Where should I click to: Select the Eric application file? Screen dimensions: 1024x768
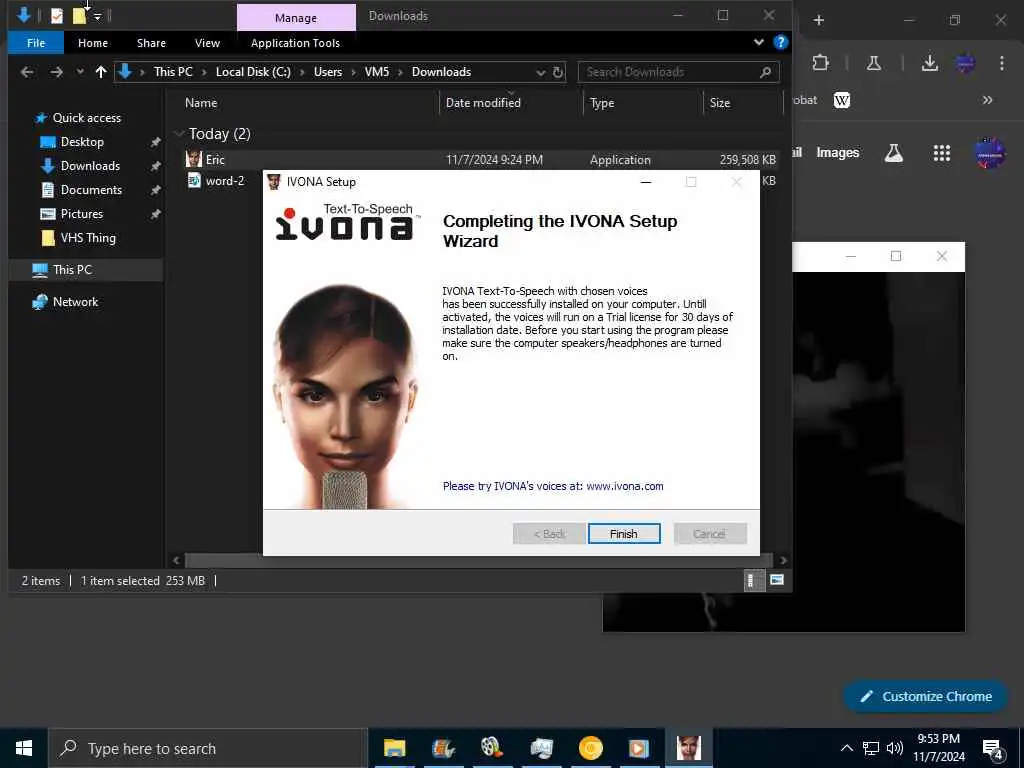[x=481, y=159]
